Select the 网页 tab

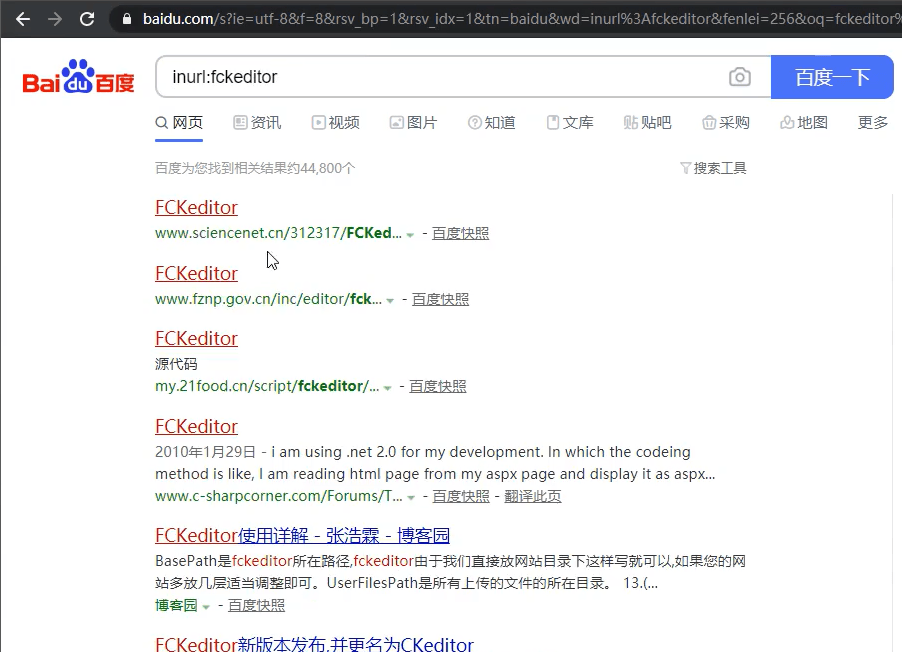(179, 123)
